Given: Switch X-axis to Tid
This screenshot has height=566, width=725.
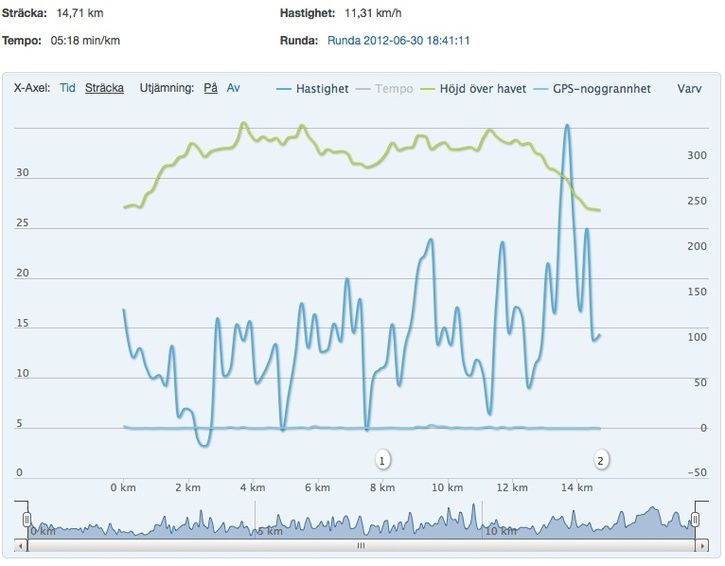Looking at the screenshot, I should click(x=68, y=88).
